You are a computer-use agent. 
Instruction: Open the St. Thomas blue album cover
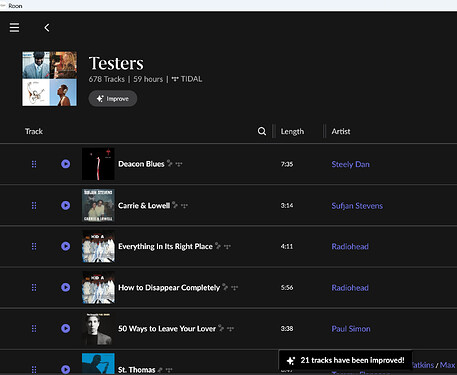(98, 364)
